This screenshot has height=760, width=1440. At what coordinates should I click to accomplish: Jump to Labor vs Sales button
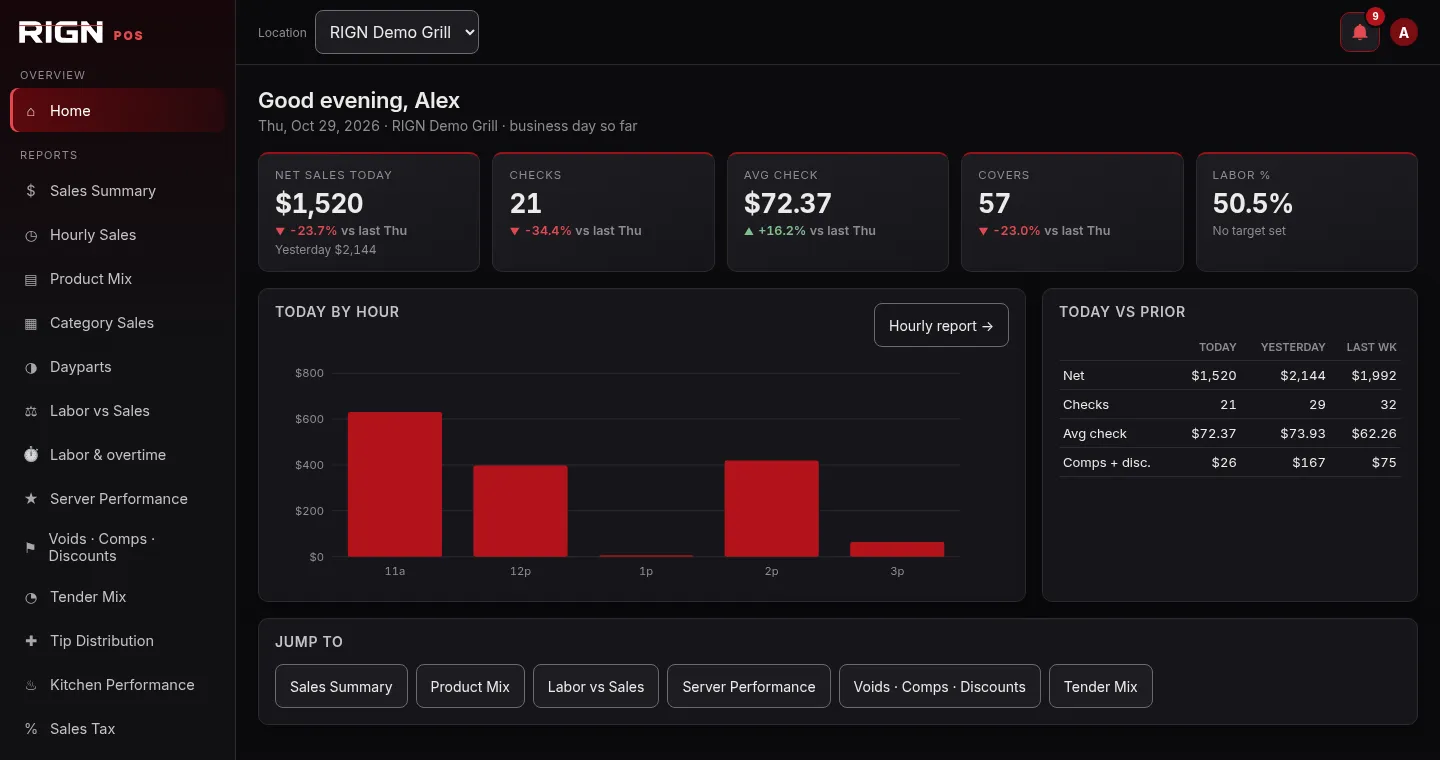pyautogui.click(x=596, y=687)
